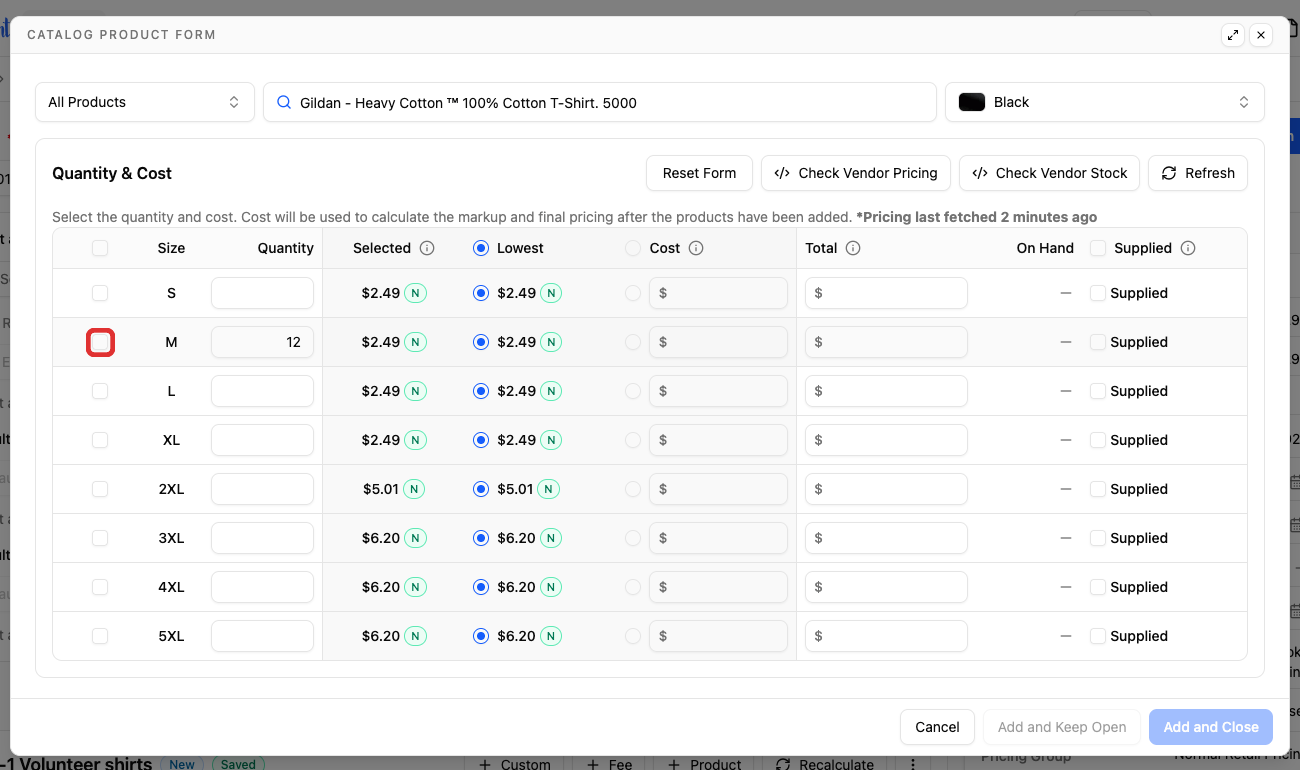Check the row checkbox for size M
Viewport: 1300px width, 770px height.
100,342
